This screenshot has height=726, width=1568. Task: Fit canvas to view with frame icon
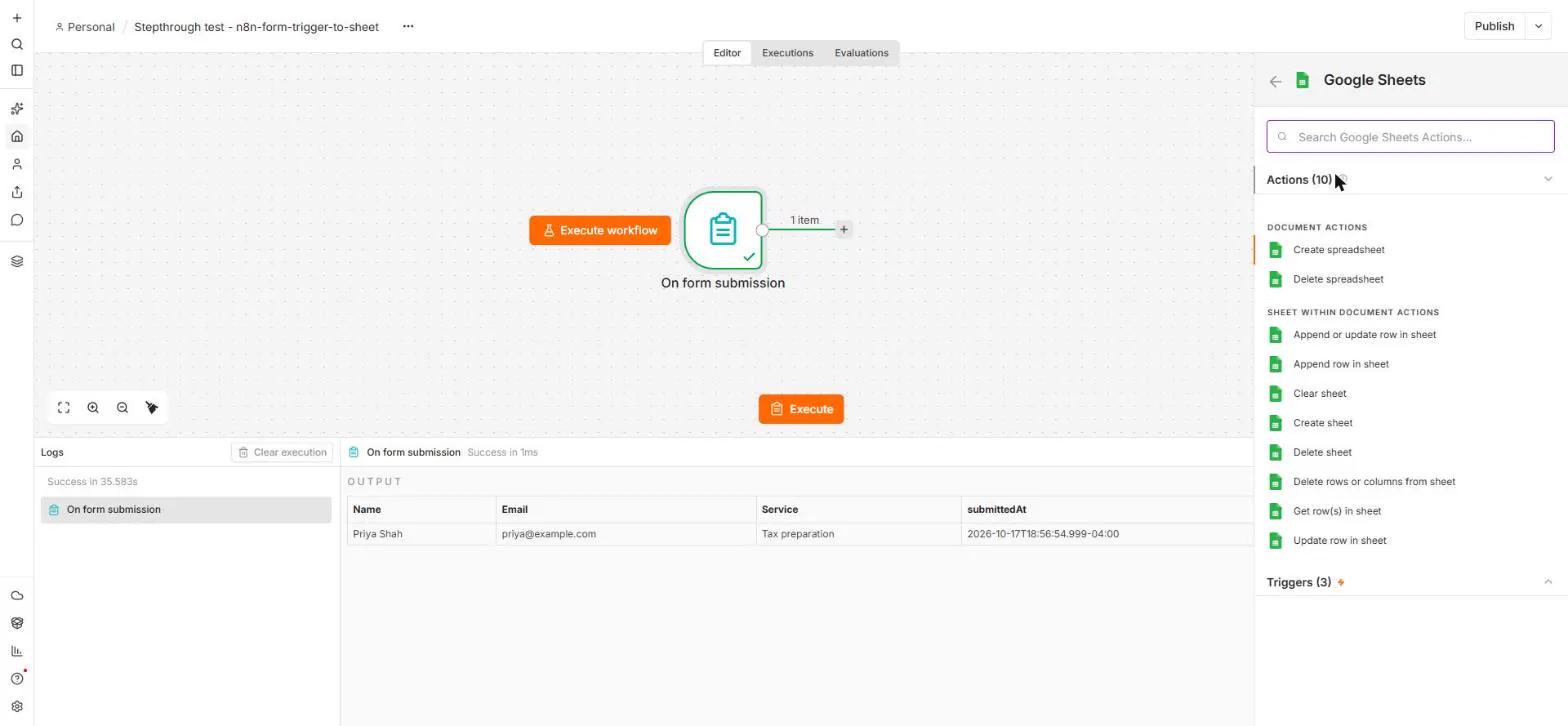pyautogui.click(x=64, y=408)
